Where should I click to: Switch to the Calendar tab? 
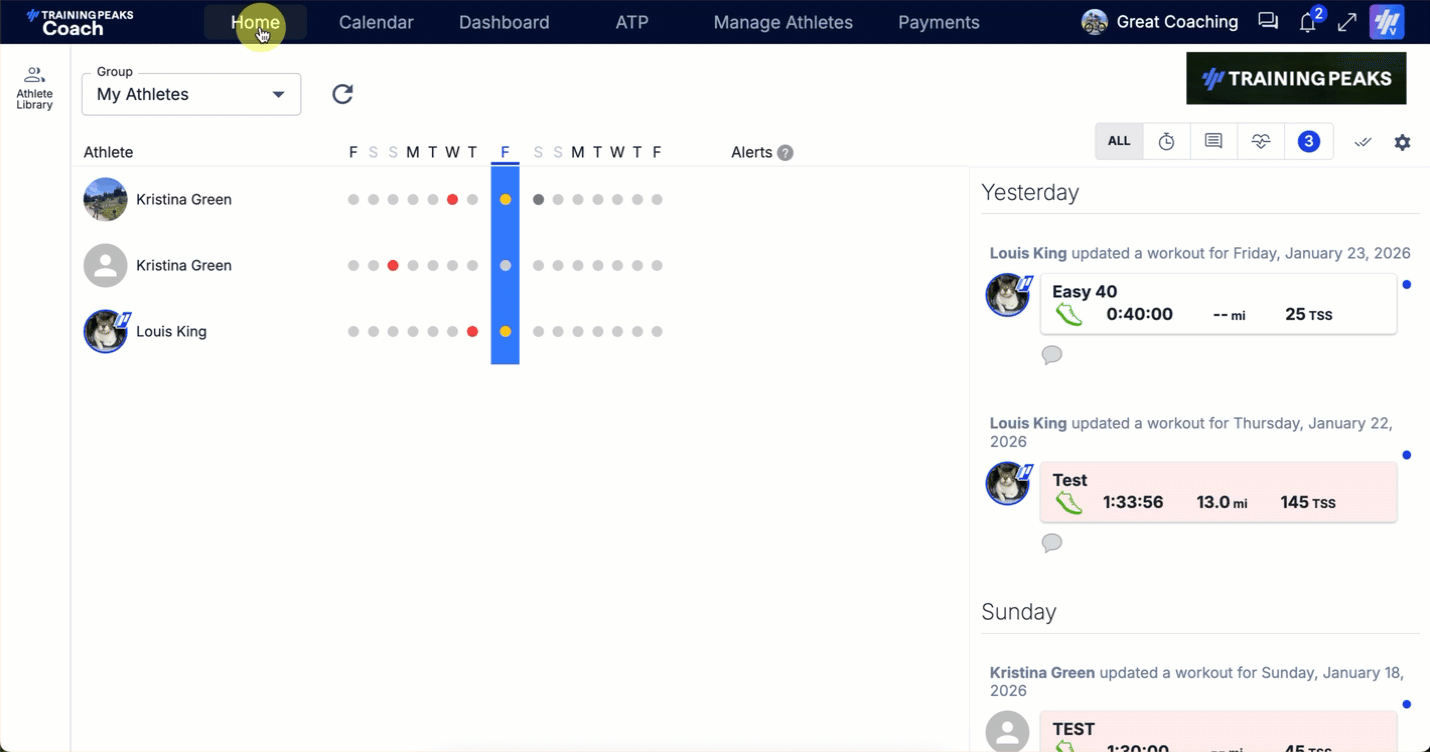coord(376,22)
